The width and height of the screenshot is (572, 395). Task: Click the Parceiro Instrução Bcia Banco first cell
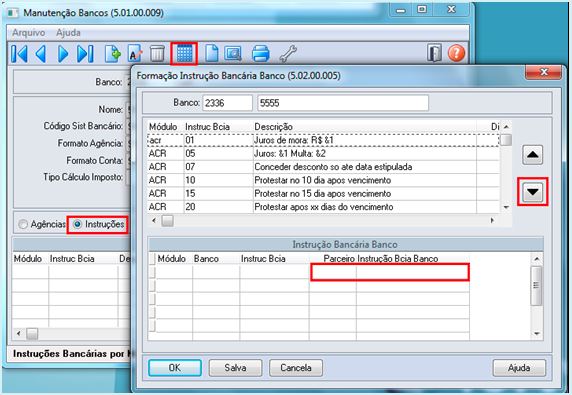(390, 272)
